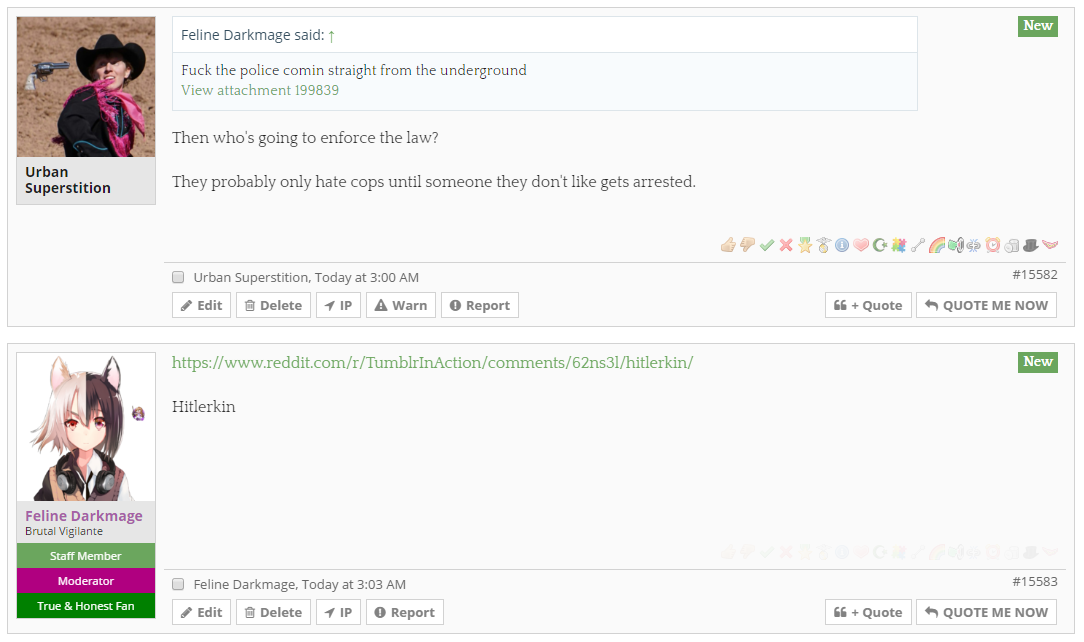Delete Feline Darkmage's post
Viewport: 1084px width, 642px height.
coord(273,612)
